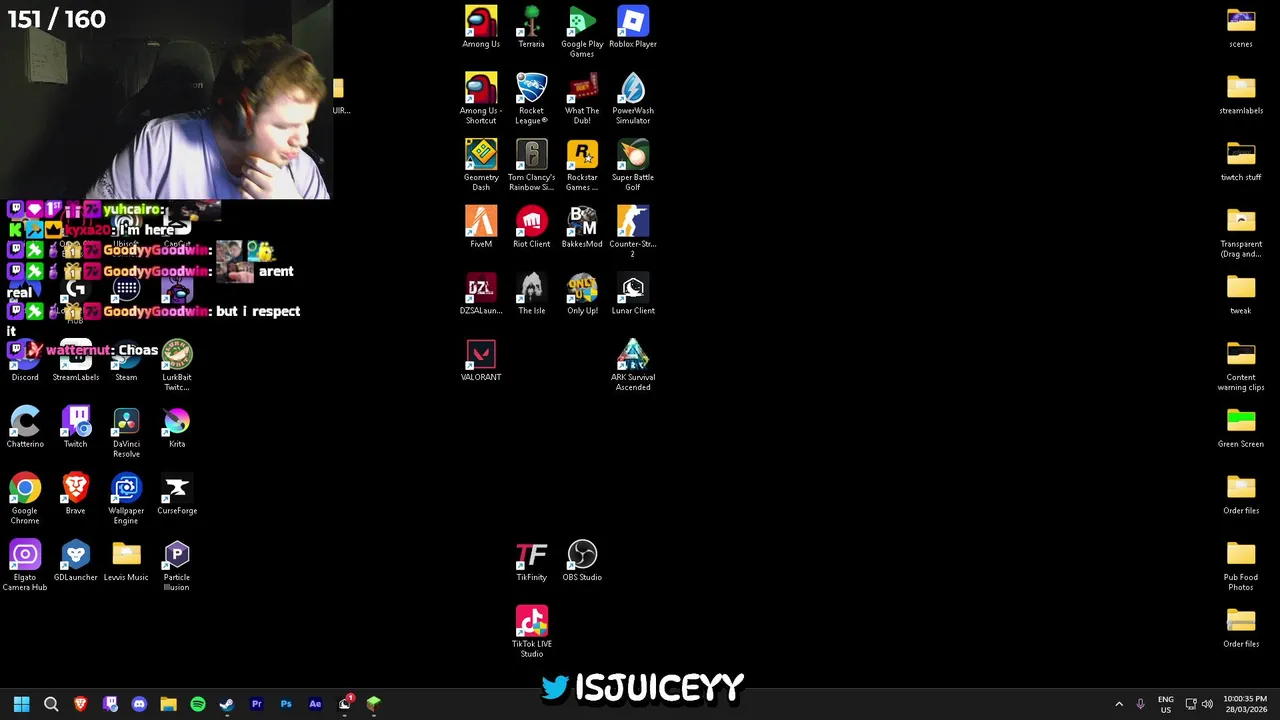The image size is (1280, 720).
Task: Launch Particle Illusion
Action: tap(177, 566)
